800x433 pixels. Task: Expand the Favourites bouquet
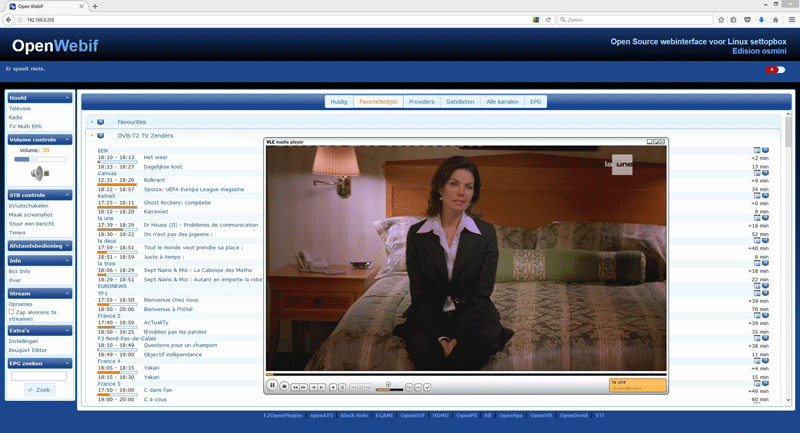[x=92, y=122]
